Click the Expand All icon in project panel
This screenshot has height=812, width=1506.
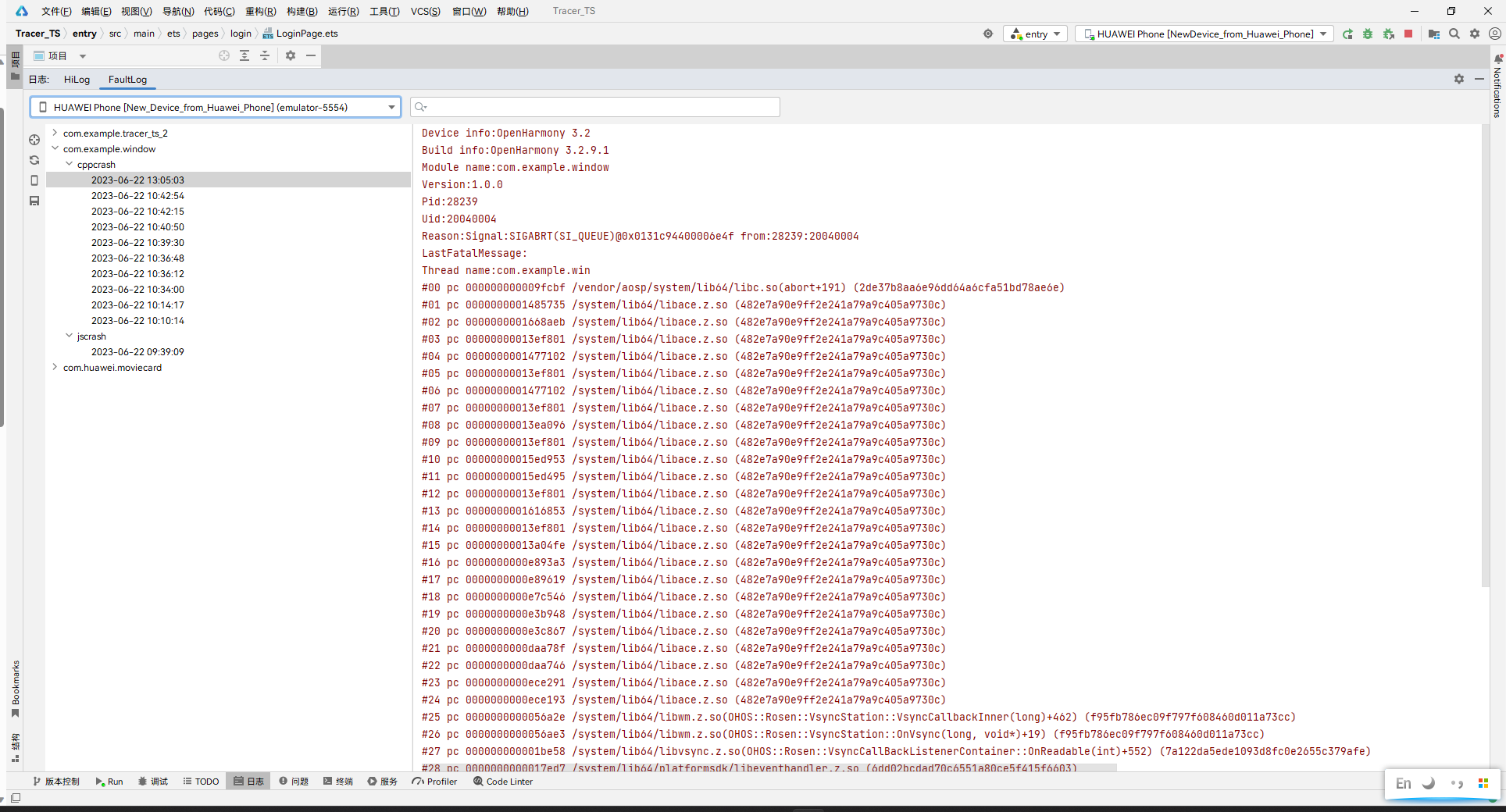click(x=244, y=55)
